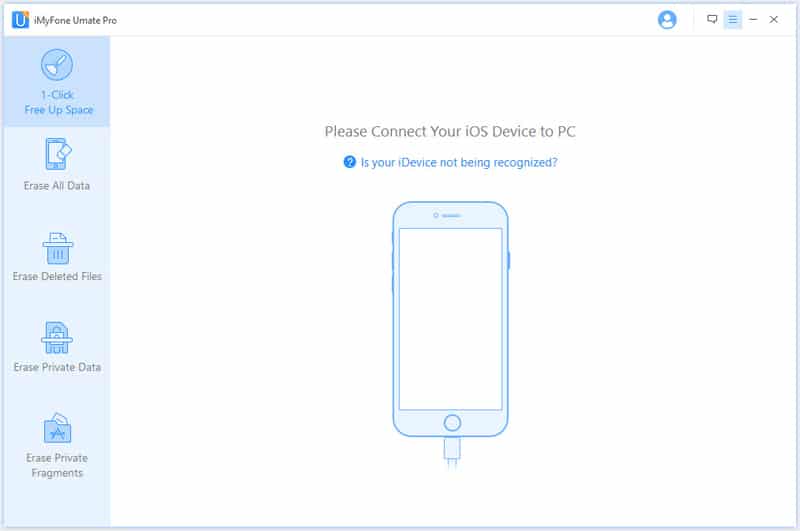Viewport: 800px width, 531px height.
Task: Switch to Erase Deleted Files tab label
Action: tap(57, 276)
